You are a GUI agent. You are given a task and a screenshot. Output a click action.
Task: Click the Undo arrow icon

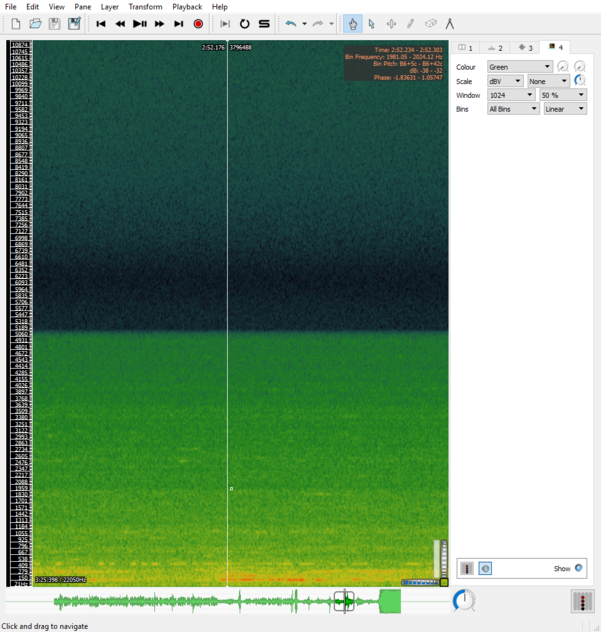291,23
